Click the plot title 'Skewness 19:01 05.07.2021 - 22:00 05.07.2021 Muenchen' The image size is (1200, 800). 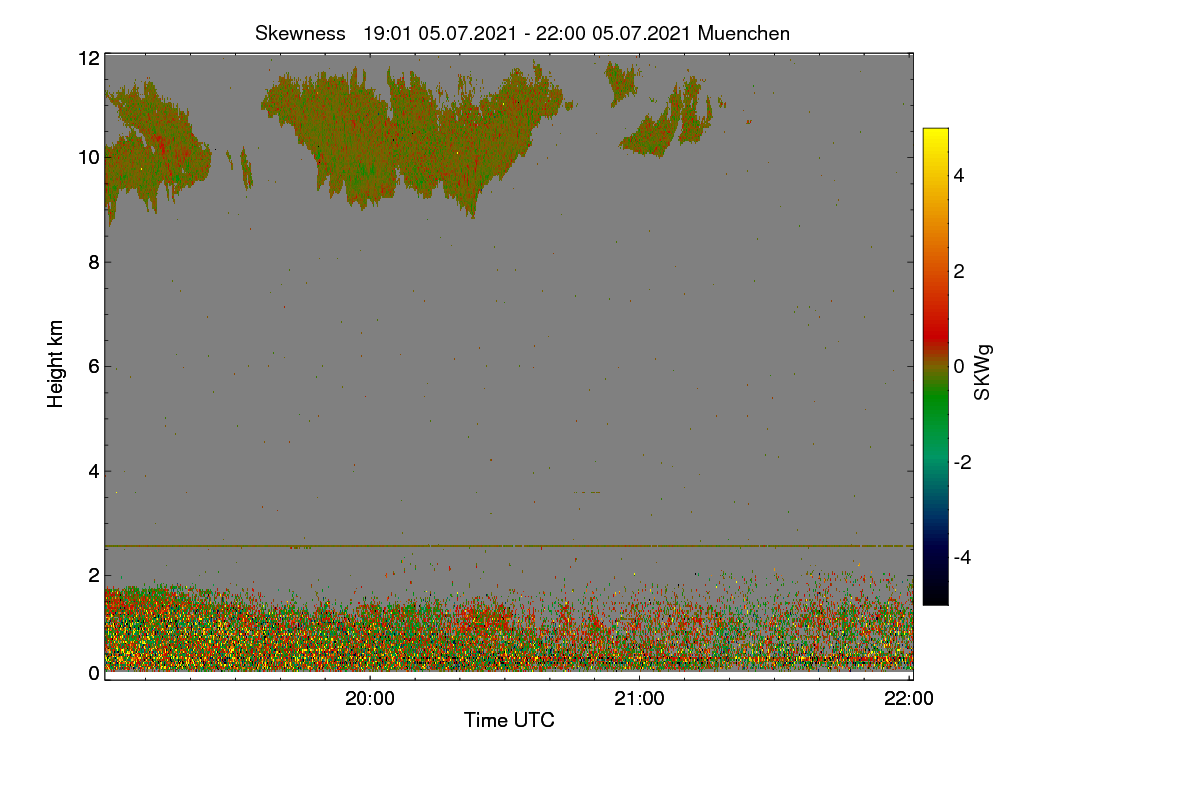click(x=522, y=33)
